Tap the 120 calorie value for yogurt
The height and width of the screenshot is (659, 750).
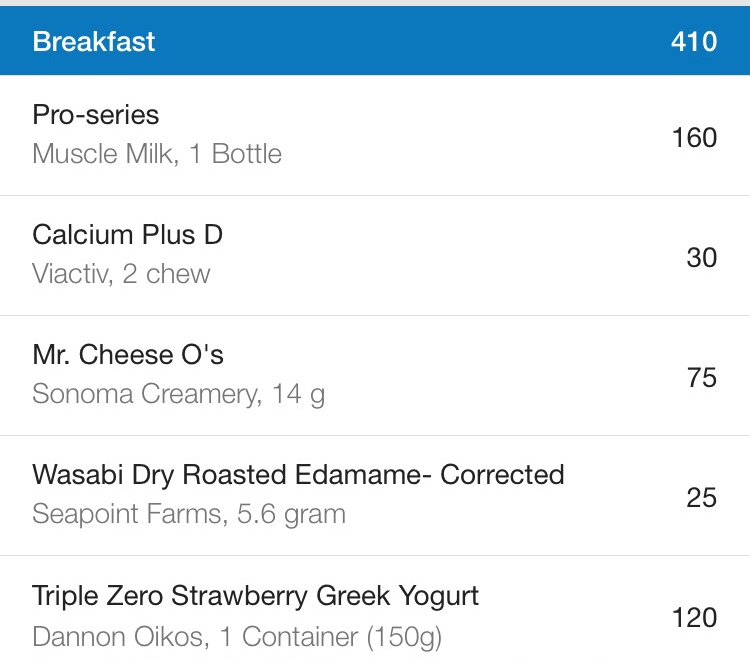click(x=695, y=618)
